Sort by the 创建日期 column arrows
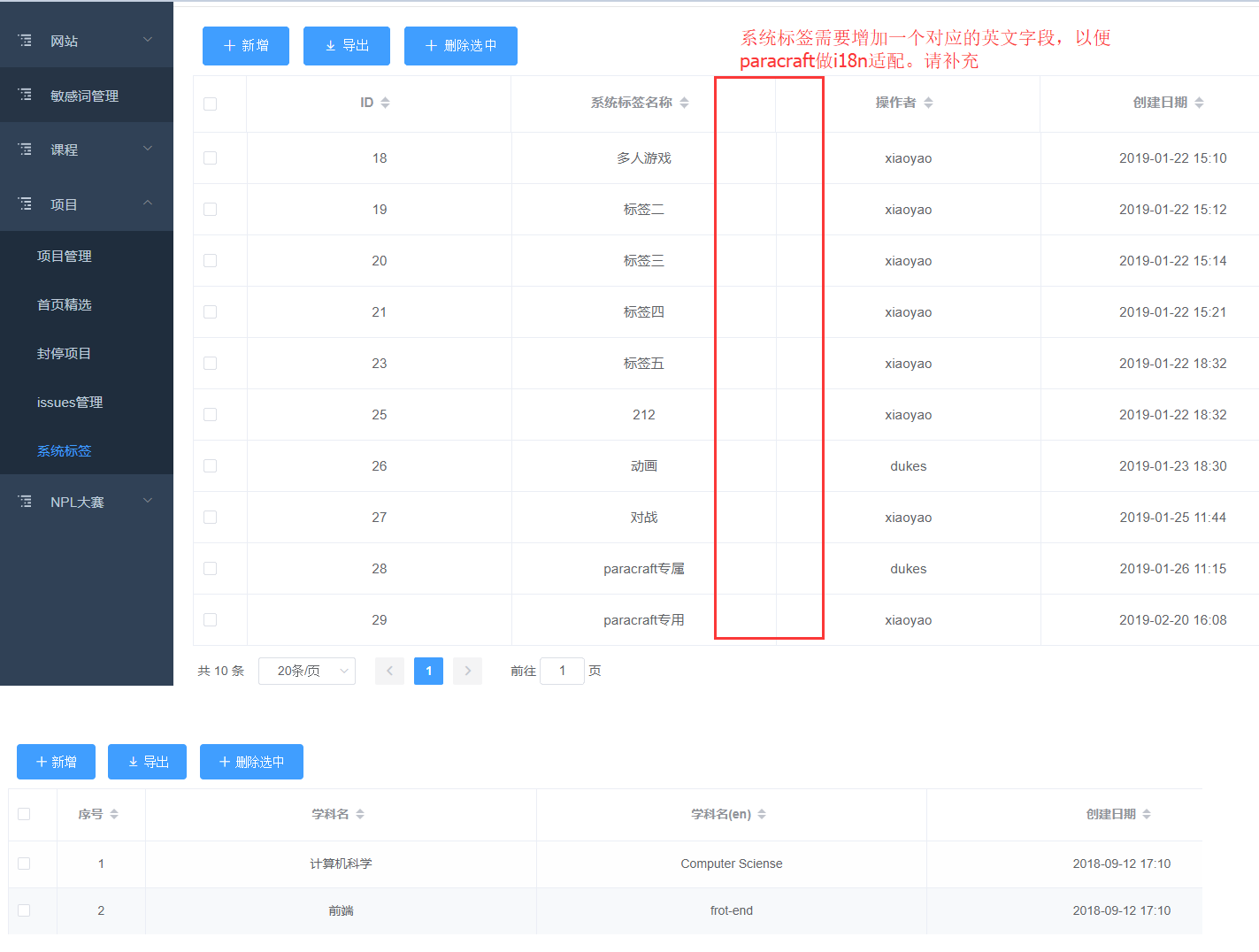1259x952 pixels. 1200,102
